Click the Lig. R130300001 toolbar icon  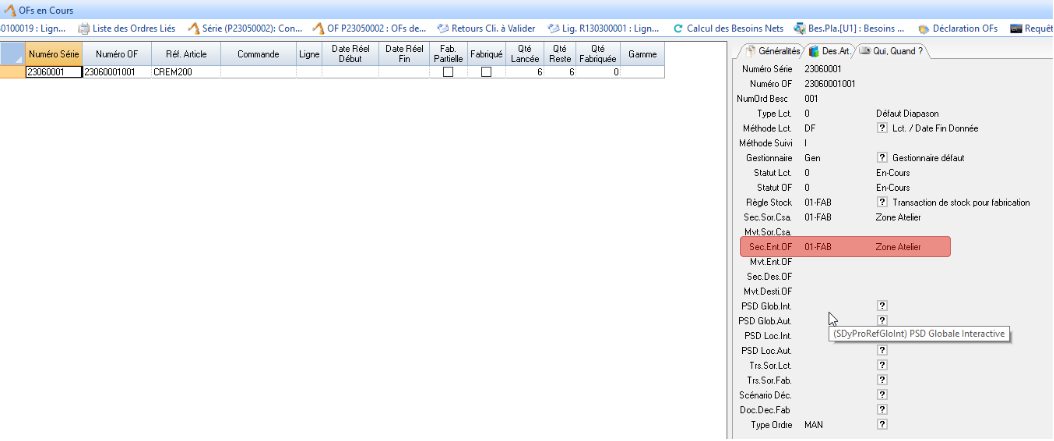coord(554,29)
